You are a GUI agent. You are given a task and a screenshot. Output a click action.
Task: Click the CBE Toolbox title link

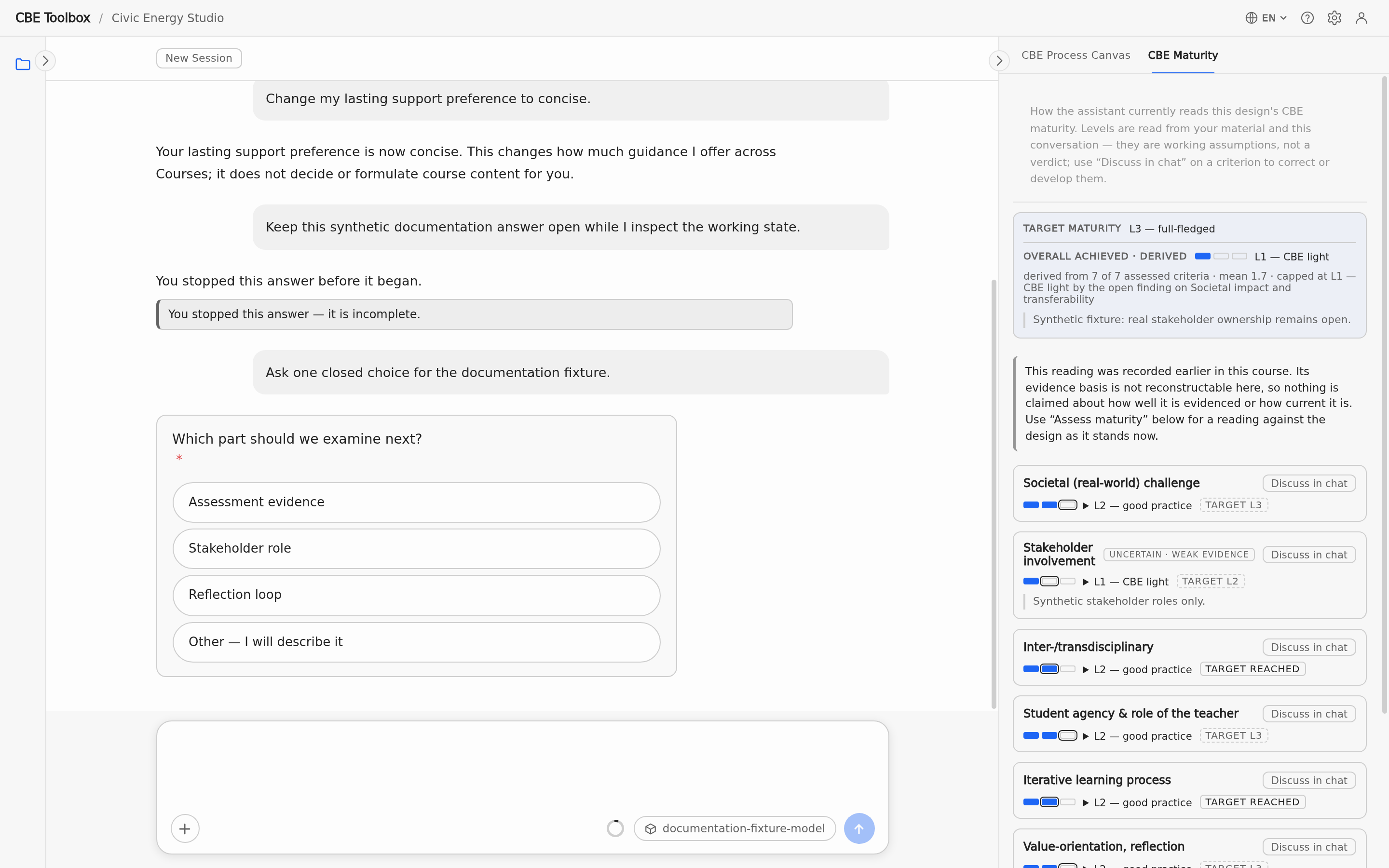pos(53,18)
